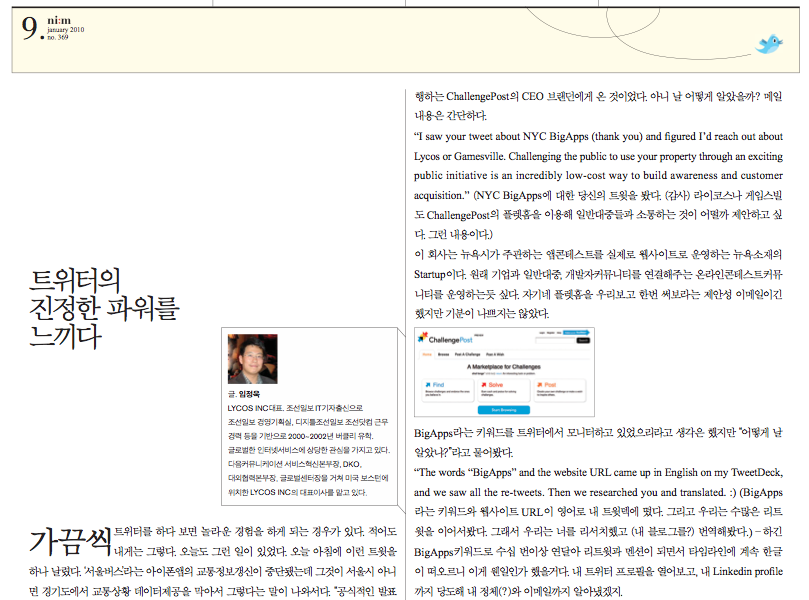Click the ChallengePost search input field
This screenshot has width=809, height=600.
[555, 341]
